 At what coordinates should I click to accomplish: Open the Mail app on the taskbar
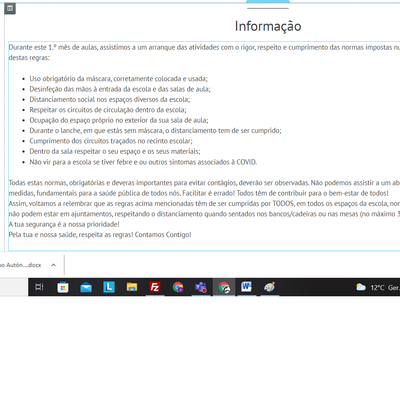click(86, 287)
